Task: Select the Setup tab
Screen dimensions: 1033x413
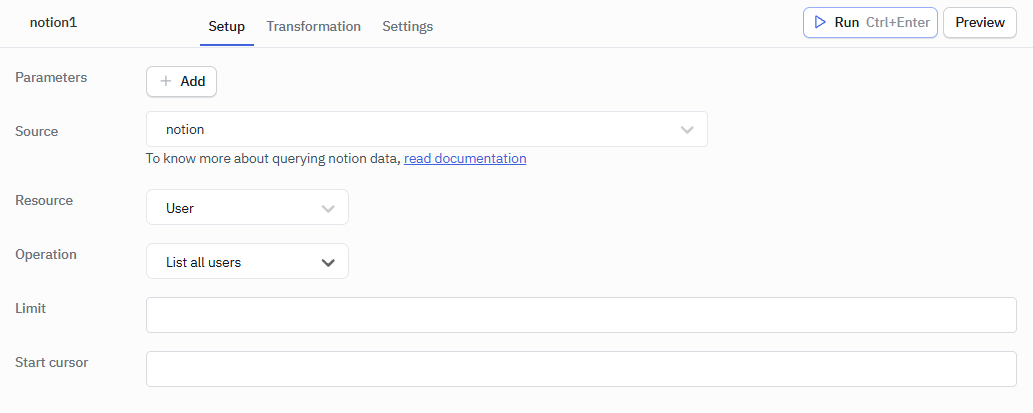Action: click(x=227, y=26)
